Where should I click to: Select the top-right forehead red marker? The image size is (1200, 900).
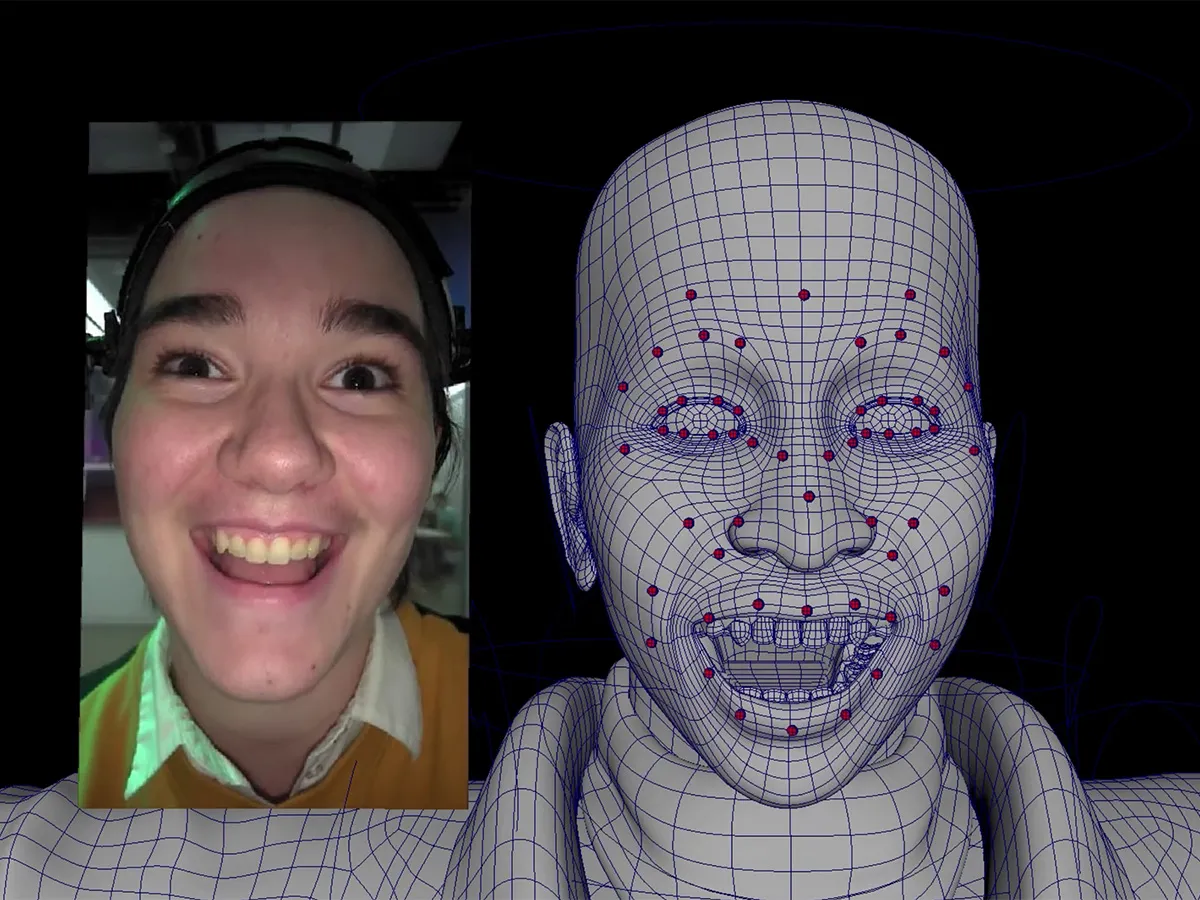click(x=910, y=294)
